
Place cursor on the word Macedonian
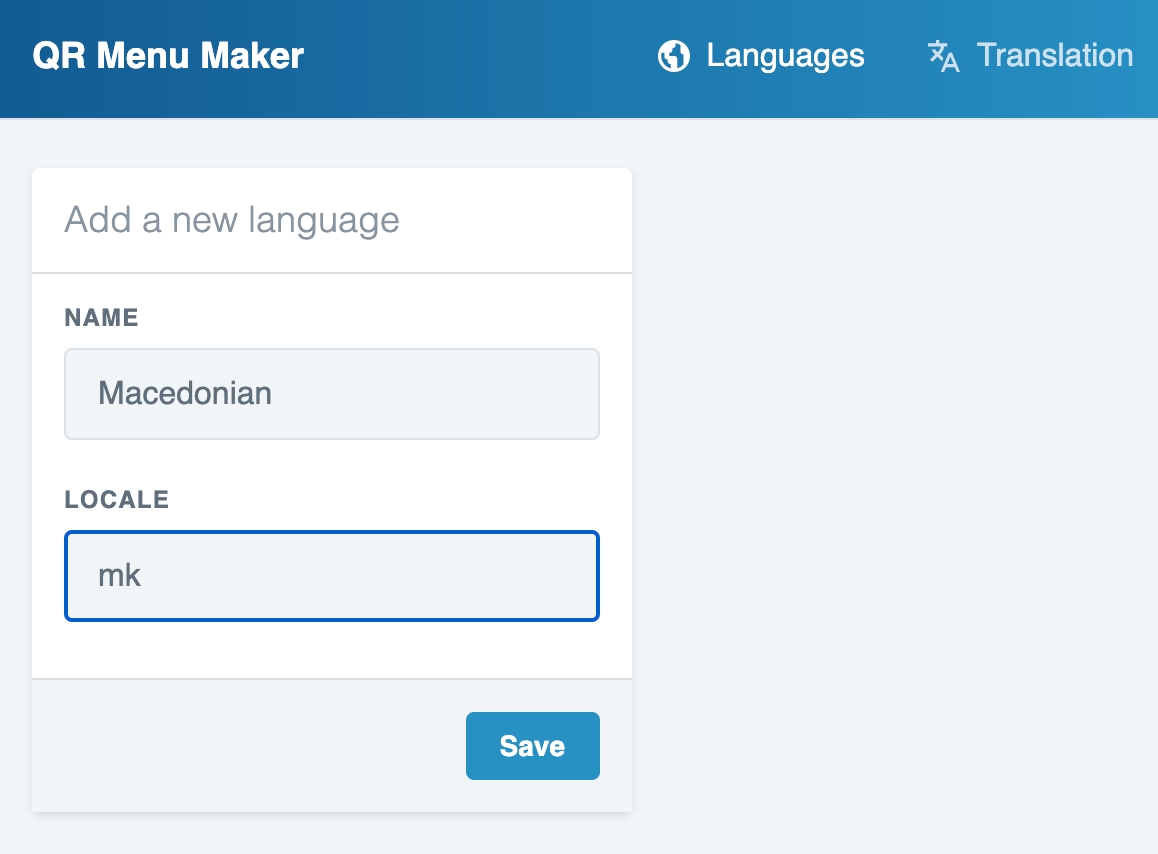[x=185, y=394]
